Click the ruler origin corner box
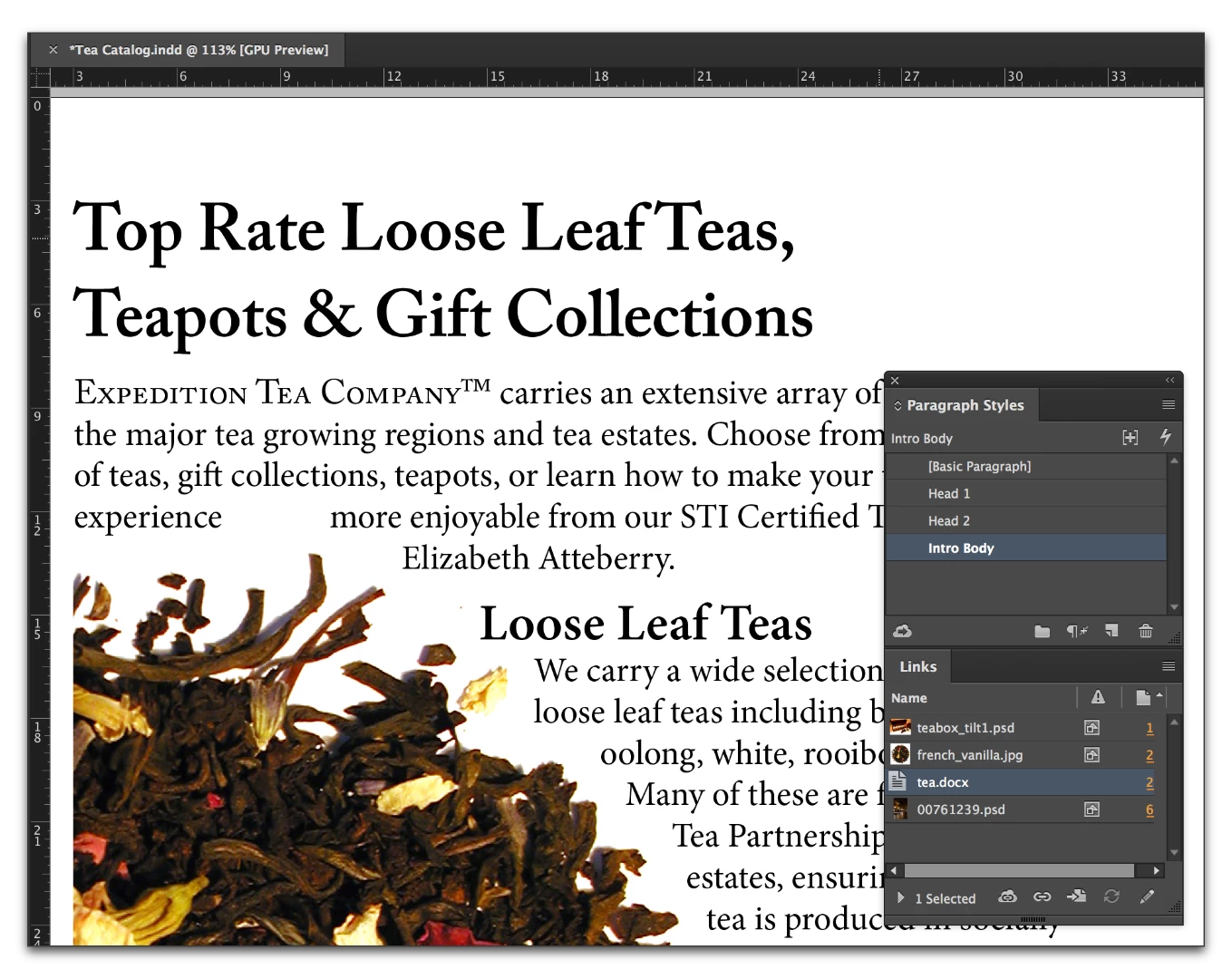This screenshot has height=979, width=1232. tap(39, 76)
